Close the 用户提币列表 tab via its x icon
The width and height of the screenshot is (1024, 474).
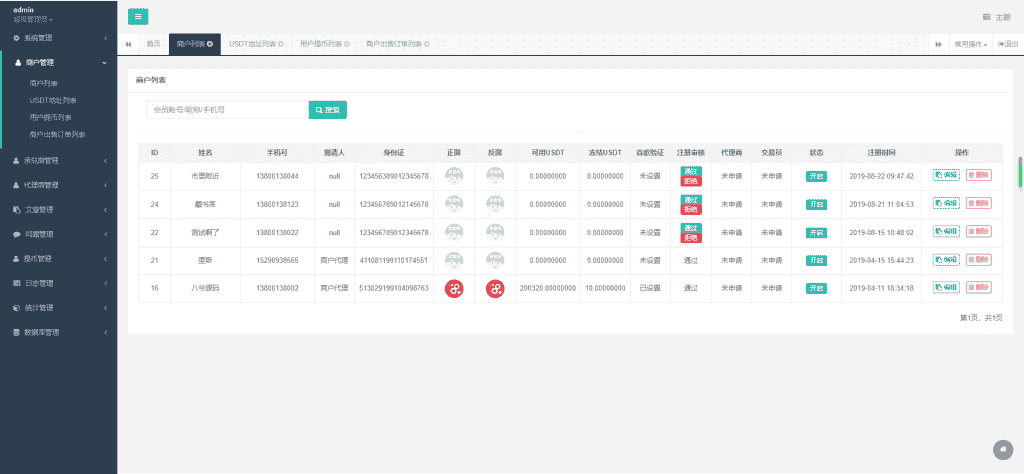coord(346,44)
